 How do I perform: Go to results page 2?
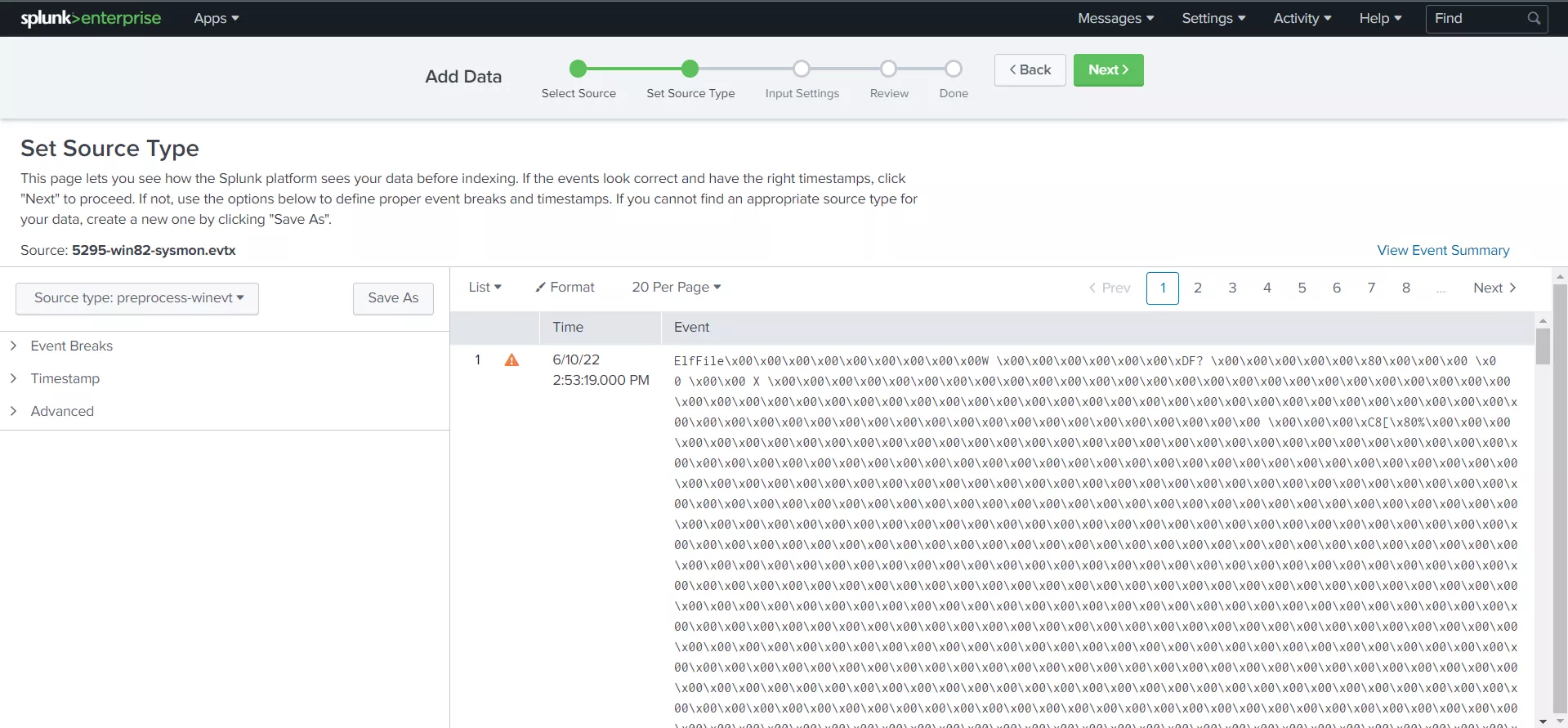pyautogui.click(x=1197, y=288)
